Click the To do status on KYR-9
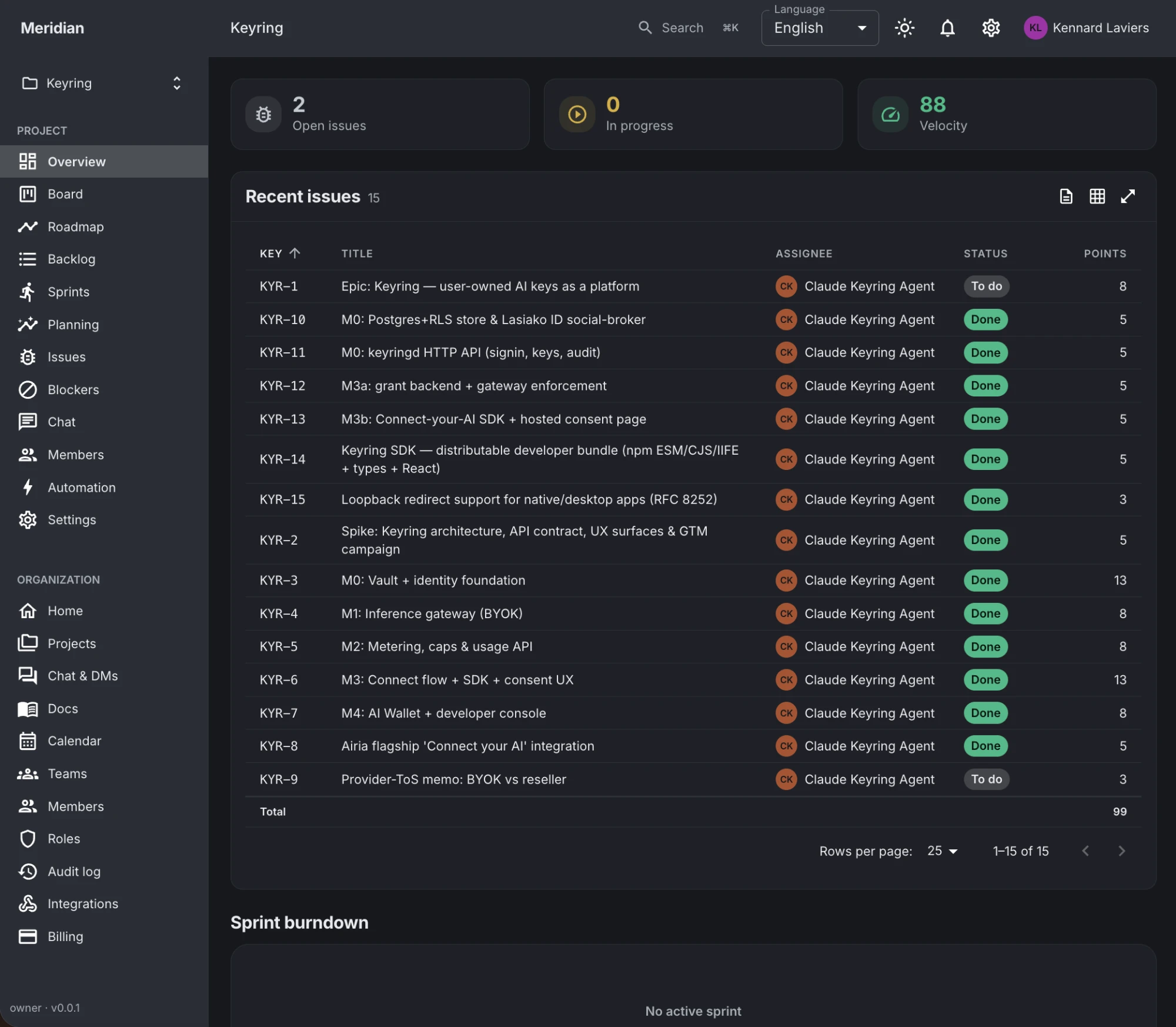 986,779
